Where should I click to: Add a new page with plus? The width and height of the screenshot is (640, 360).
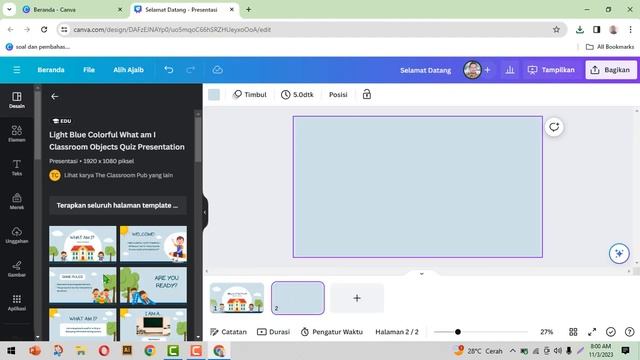click(357, 298)
